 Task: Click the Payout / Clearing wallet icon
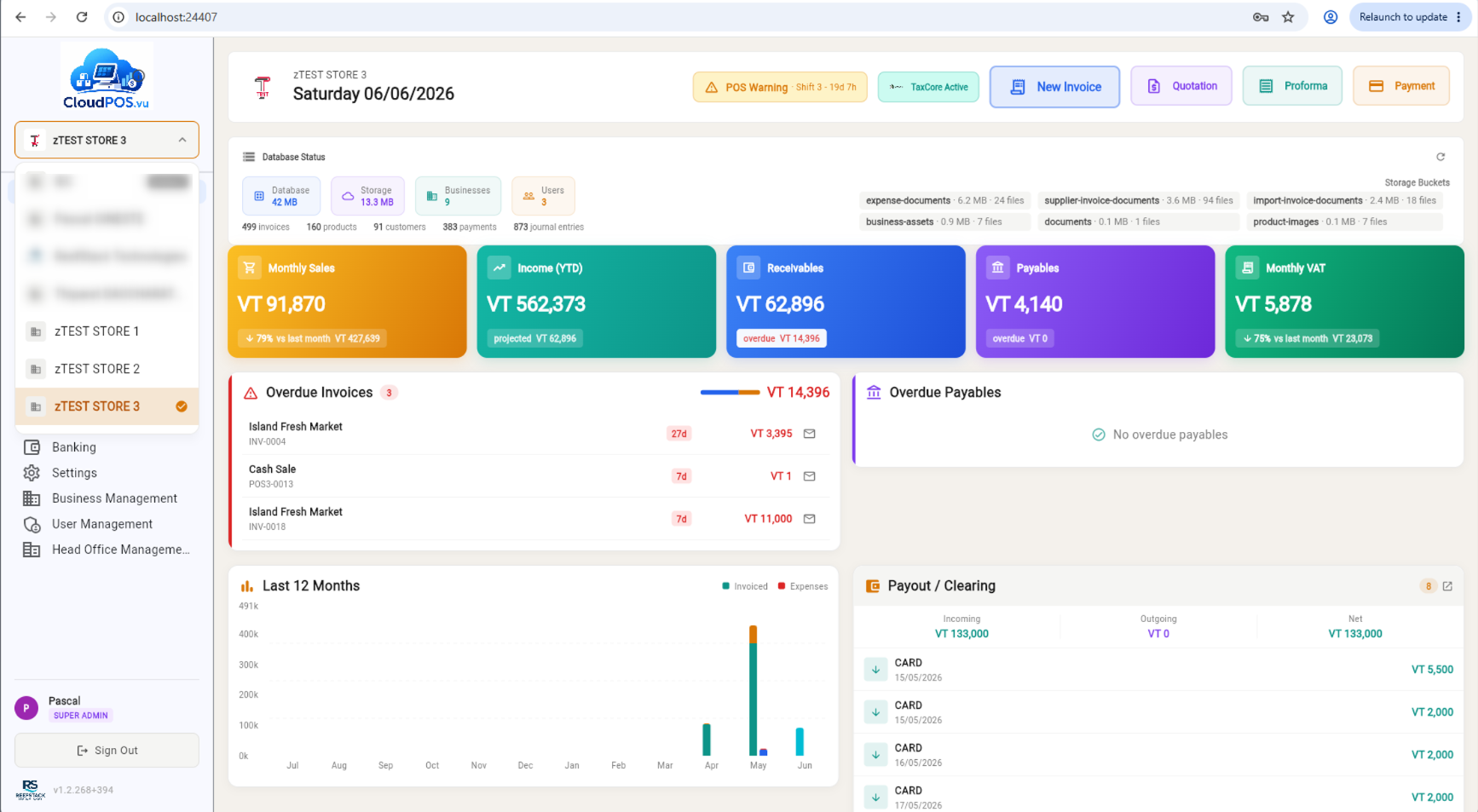tap(873, 586)
